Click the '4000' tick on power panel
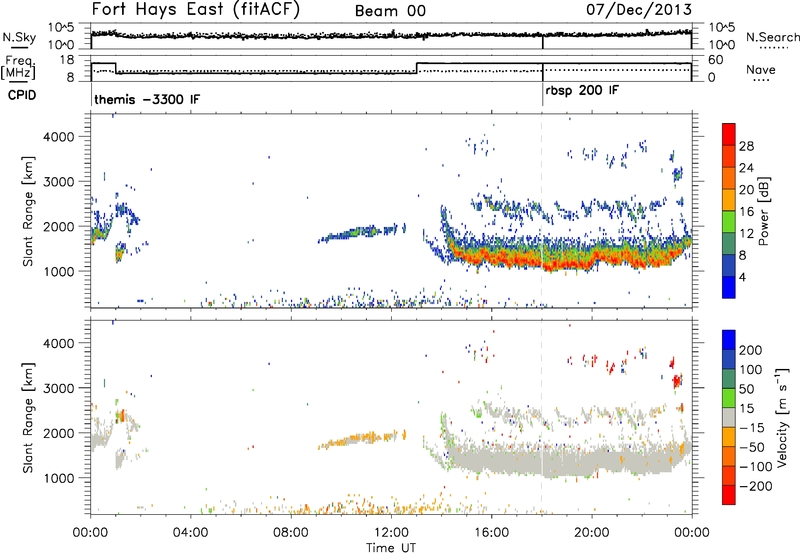This screenshot has height=554, width=800. click(59, 137)
